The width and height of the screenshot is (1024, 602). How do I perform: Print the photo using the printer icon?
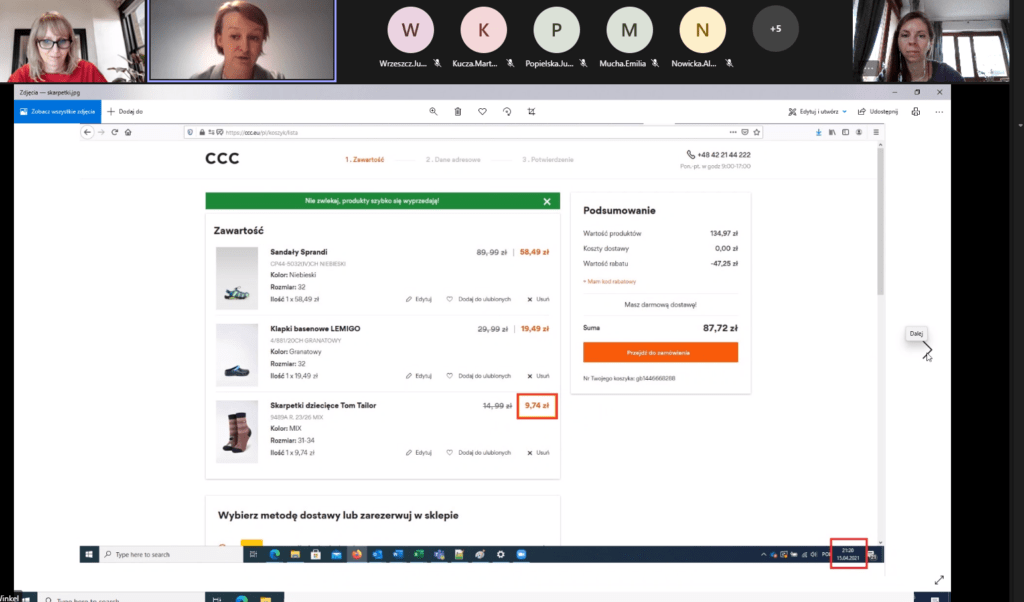coord(916,112)
